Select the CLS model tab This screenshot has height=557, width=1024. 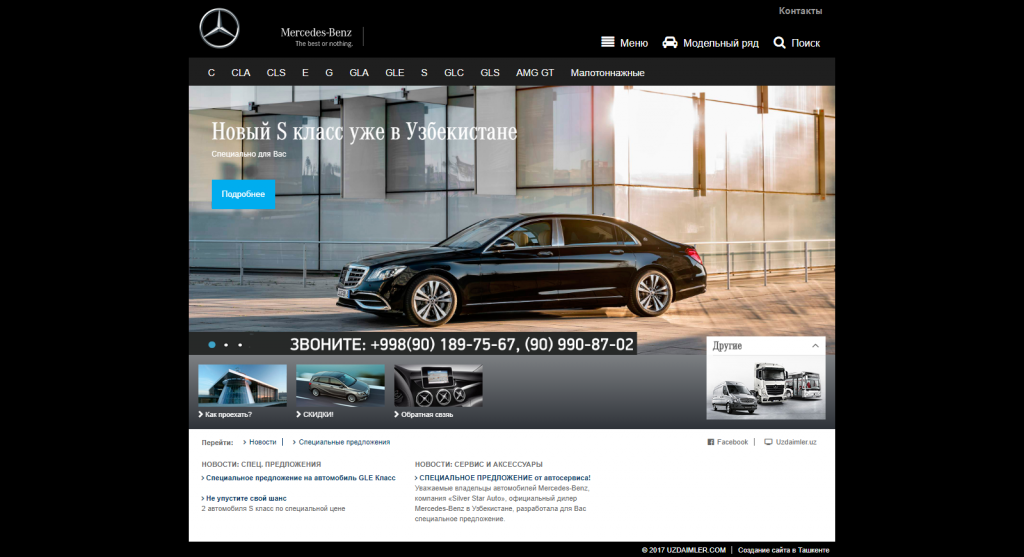coord(276,72)
